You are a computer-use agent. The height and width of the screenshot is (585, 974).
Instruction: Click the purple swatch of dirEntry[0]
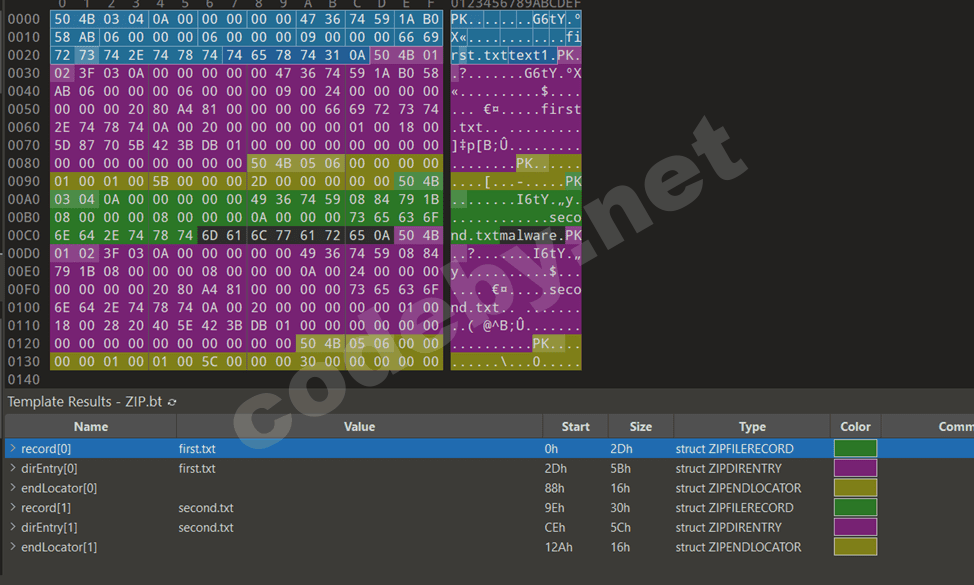tap(855, 468)
